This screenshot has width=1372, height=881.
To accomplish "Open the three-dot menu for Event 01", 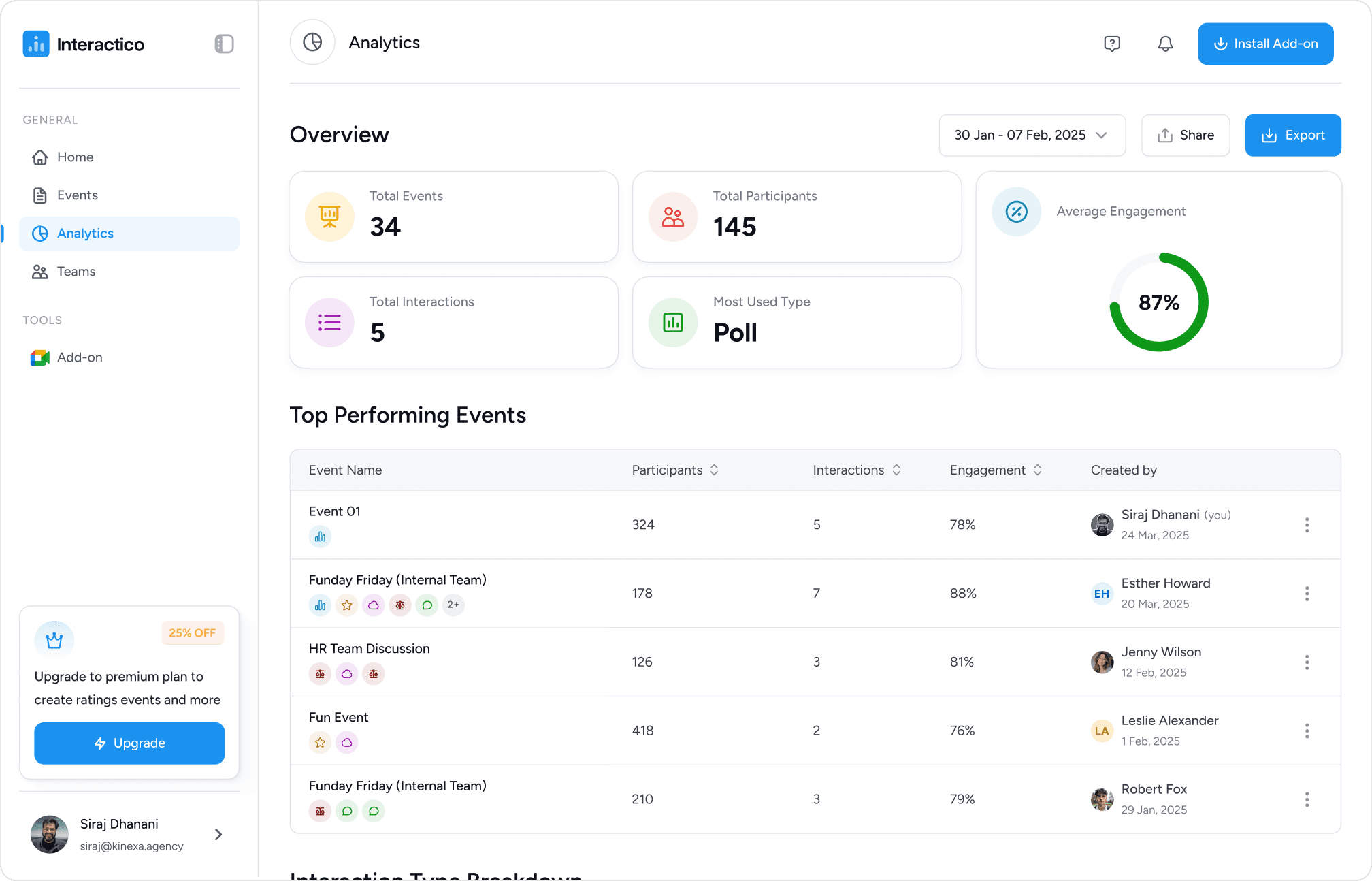I will pos(1307,525).
